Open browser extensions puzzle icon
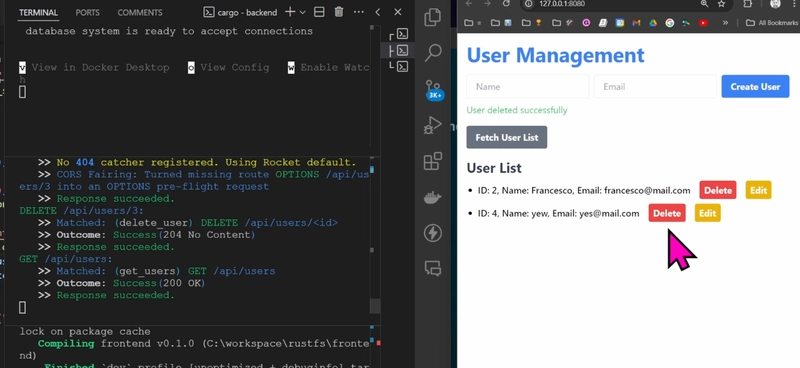Viewport: 800px width, 368px height. [747, 4]
